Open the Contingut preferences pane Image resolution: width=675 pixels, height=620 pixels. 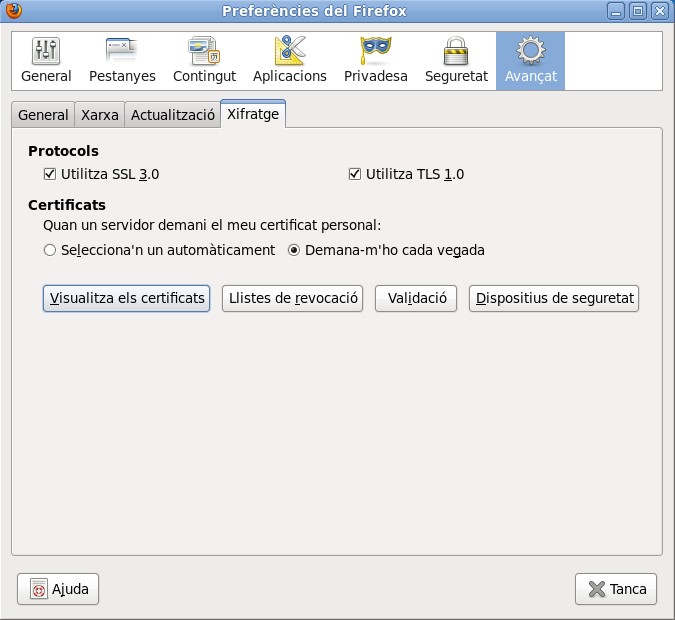(204, 61)
